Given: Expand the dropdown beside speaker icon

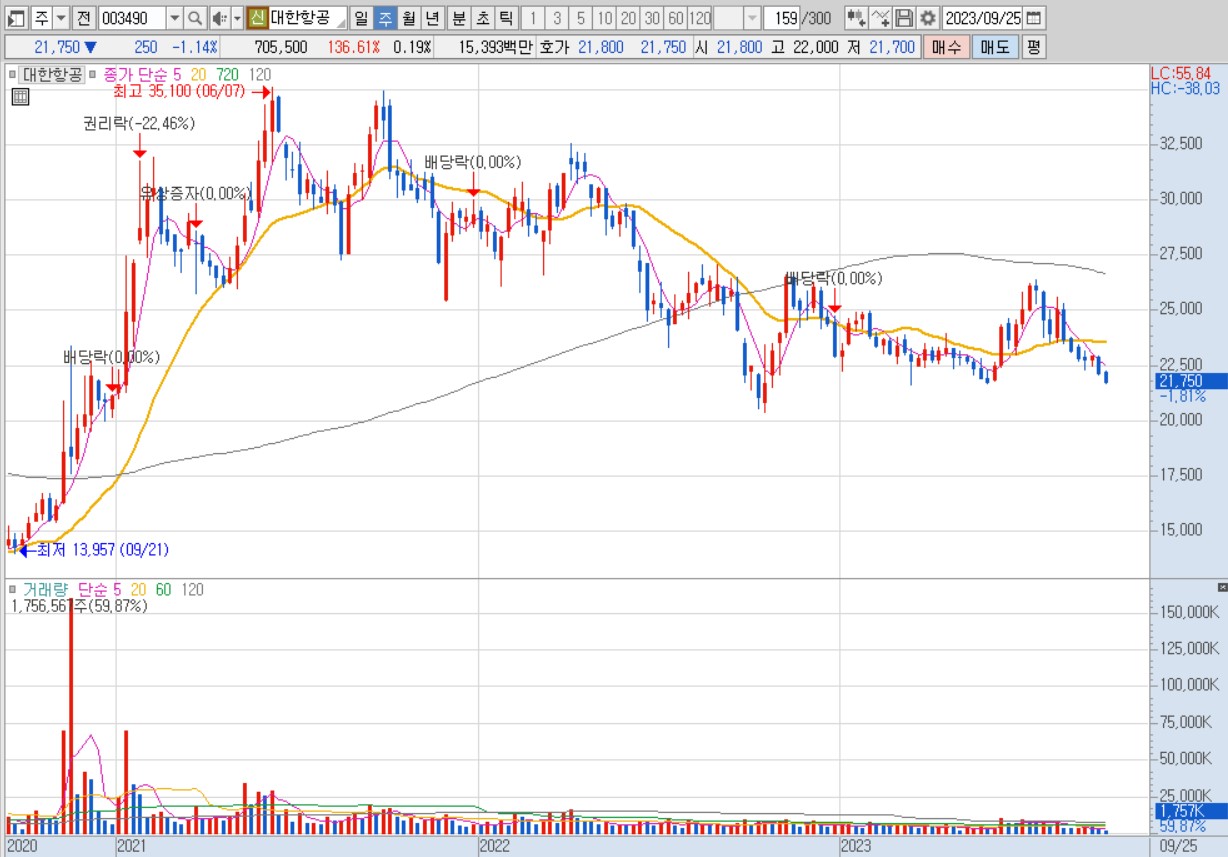Looking at the screenshot, I should pyautogui.click(x=237, y=18).
